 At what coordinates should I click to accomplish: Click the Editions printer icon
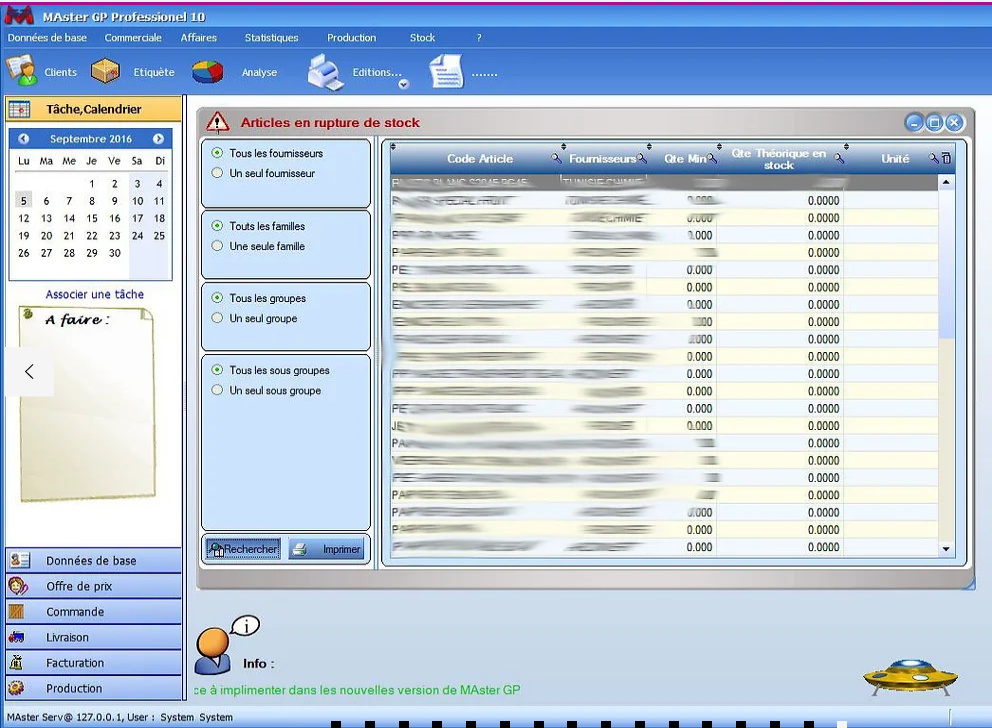(325, 72)
